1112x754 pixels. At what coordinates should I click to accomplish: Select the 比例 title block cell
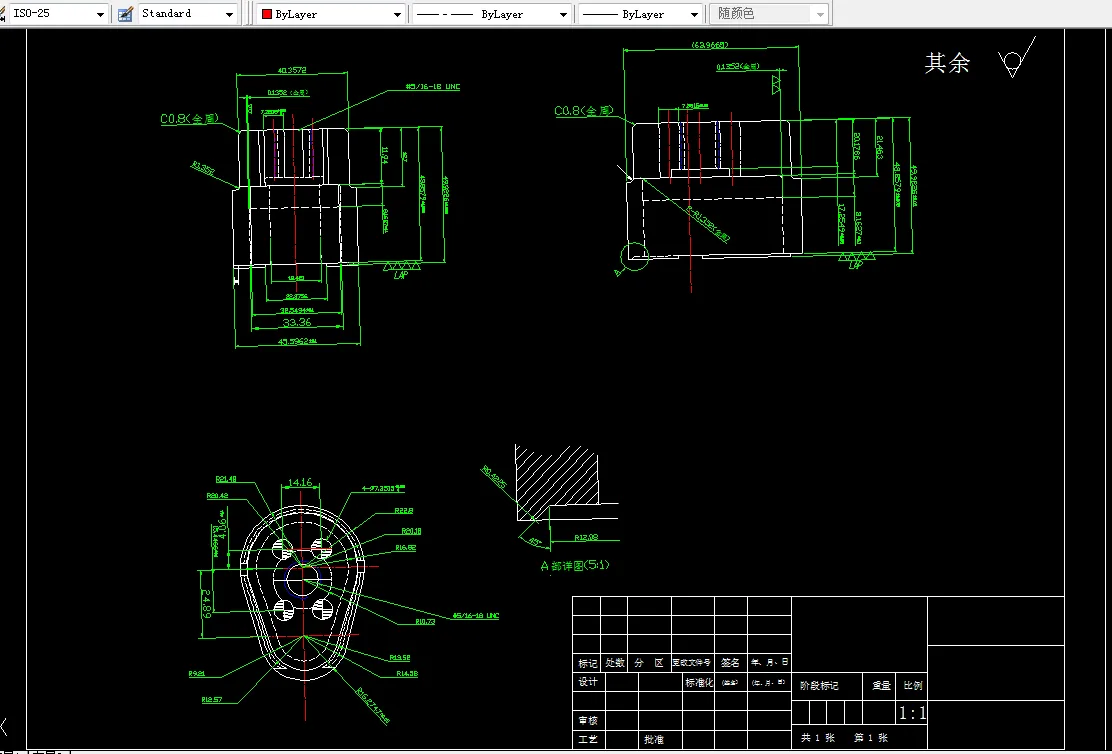click(913, 686)
